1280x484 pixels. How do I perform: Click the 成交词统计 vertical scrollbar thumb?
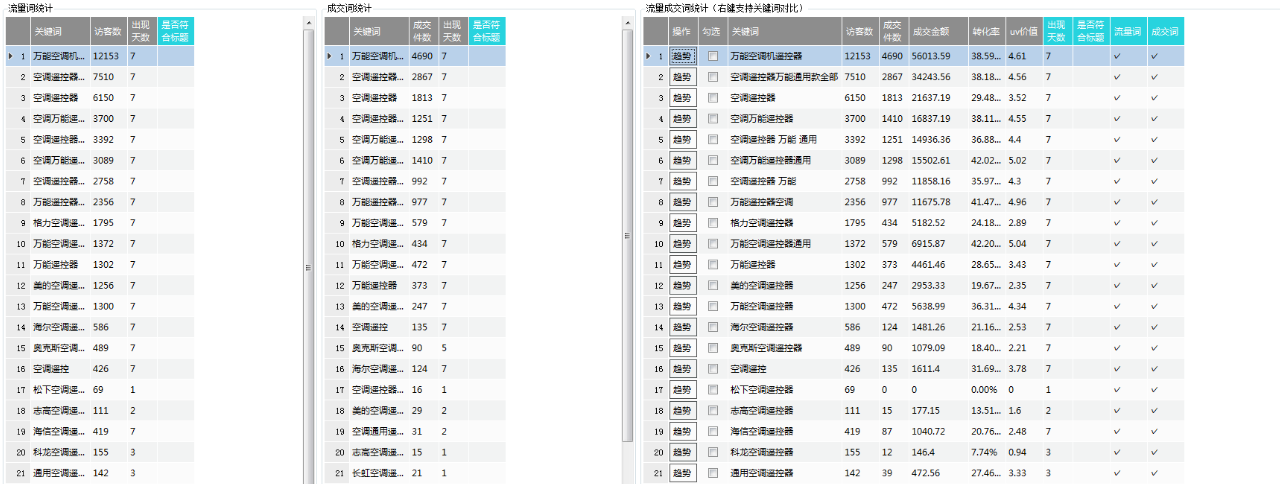pos(628,236)
